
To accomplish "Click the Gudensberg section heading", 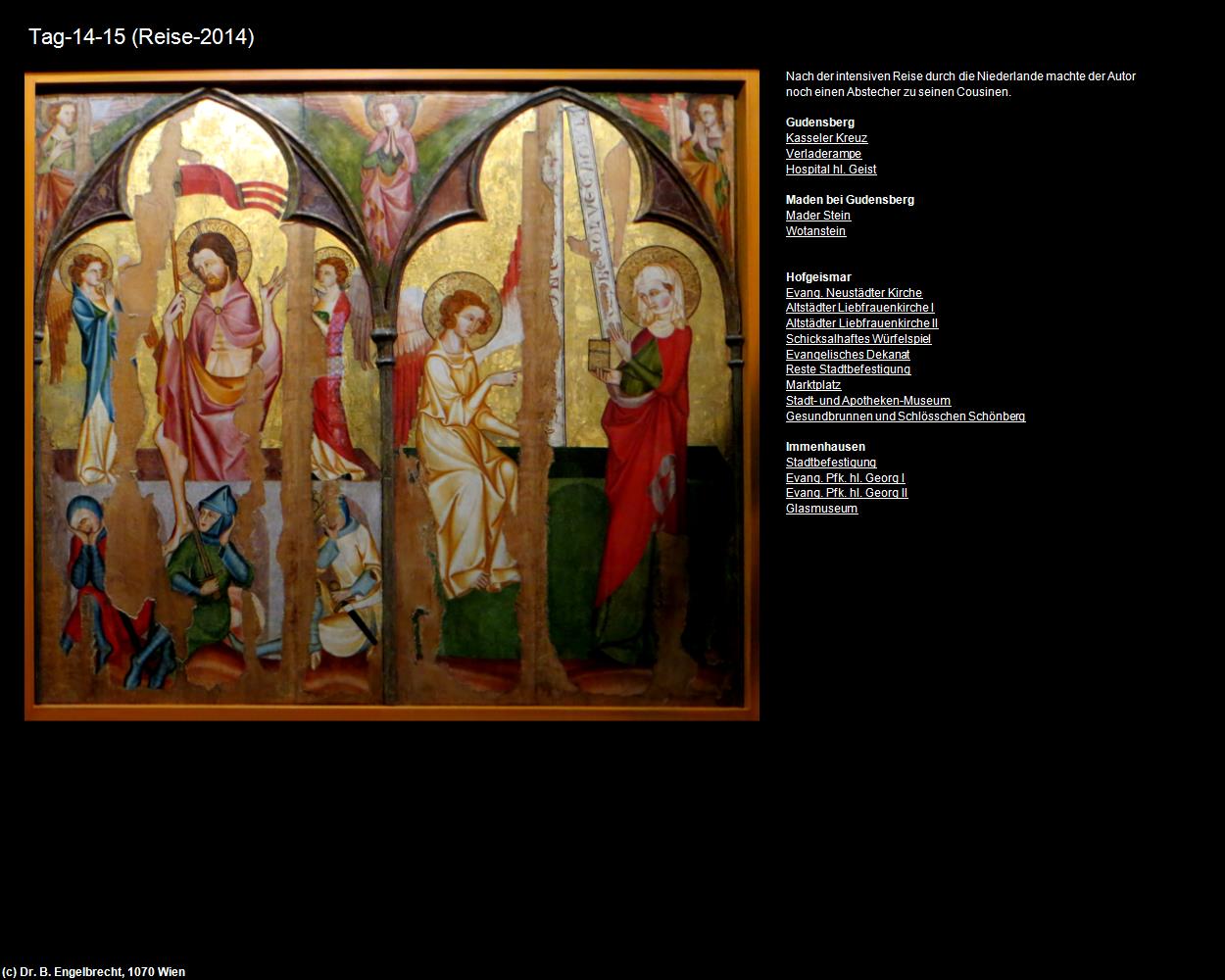I will pos(820,122).
